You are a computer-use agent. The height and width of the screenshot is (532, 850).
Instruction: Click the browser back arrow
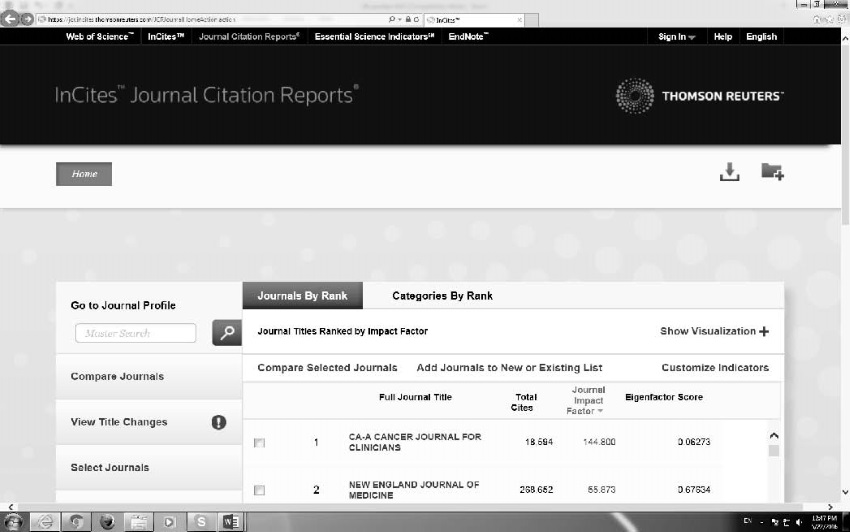pyautogui.click(x=10, y=19)
